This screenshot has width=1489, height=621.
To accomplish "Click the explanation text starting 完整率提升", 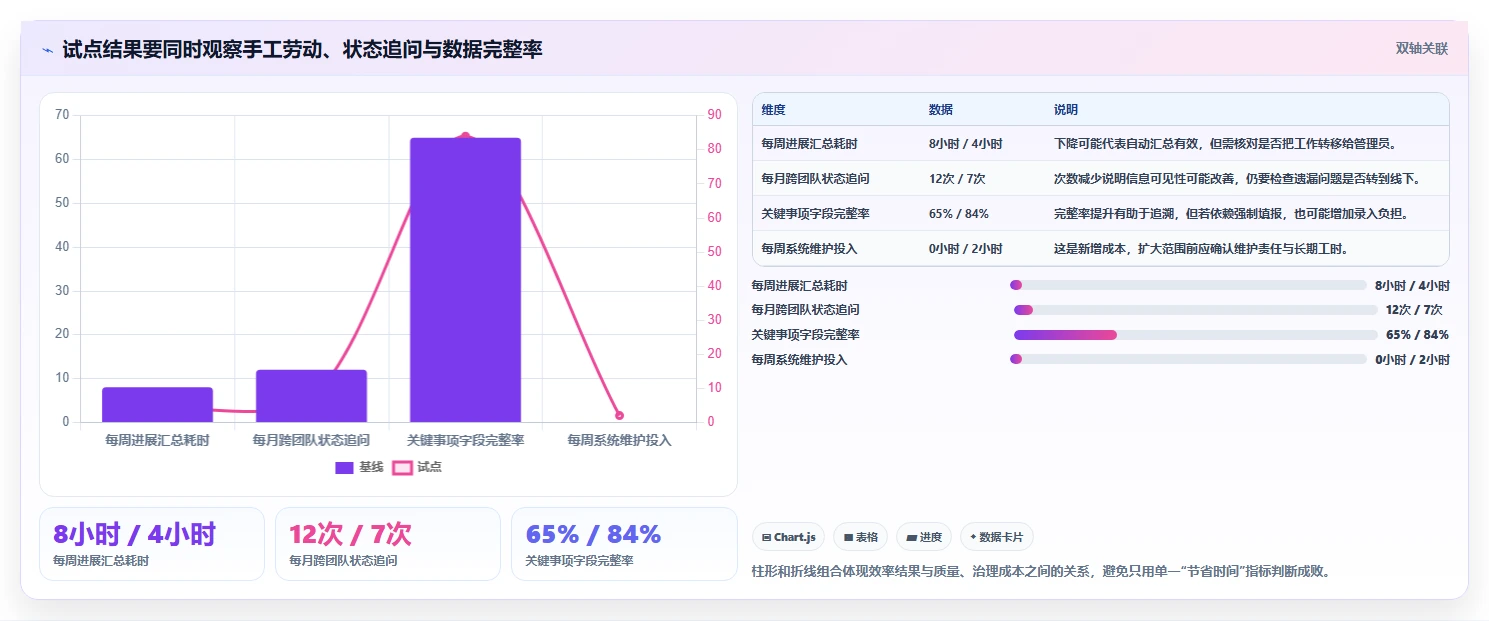I will 1231,214.
